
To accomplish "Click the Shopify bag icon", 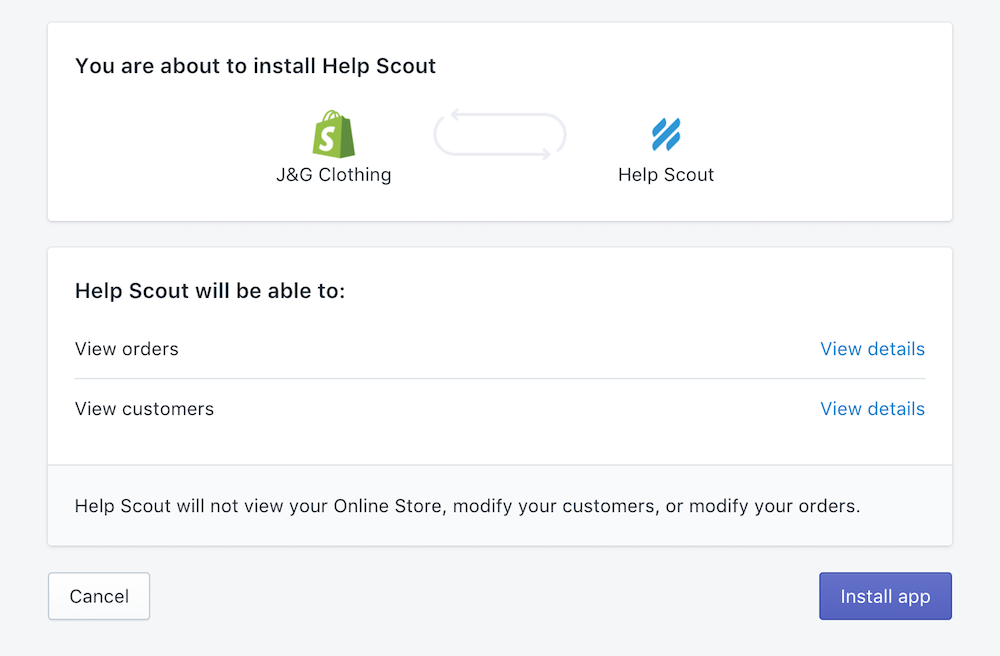I will [x=334, y=134].
